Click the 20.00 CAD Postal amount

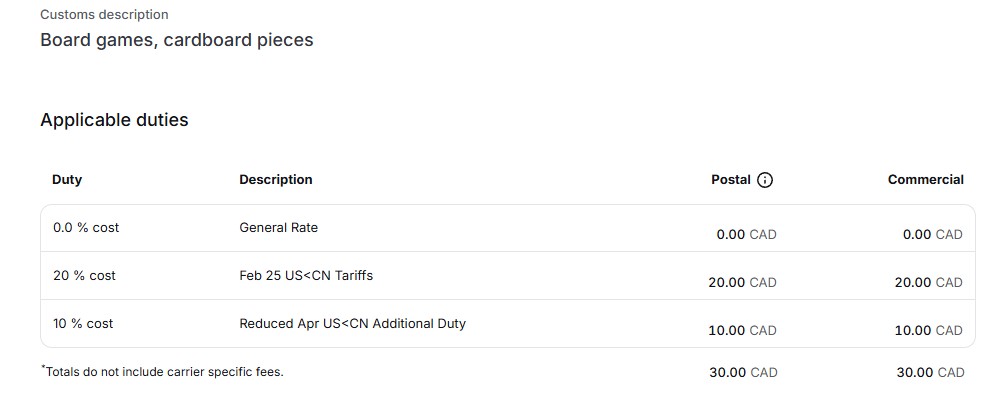point(742,283)
